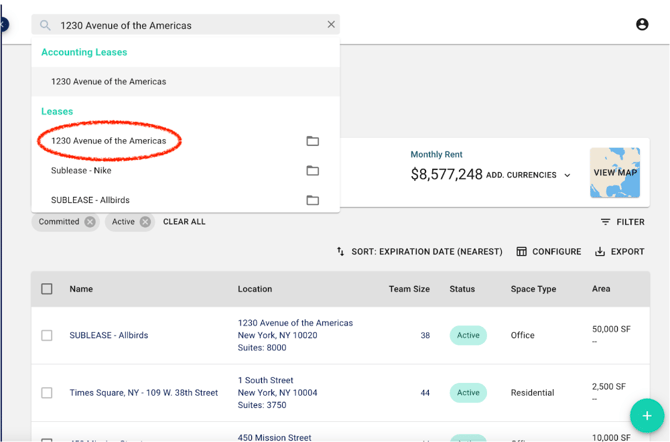Open the View Map thumbnail
This screenshot has width=670, height=442.
614,172
